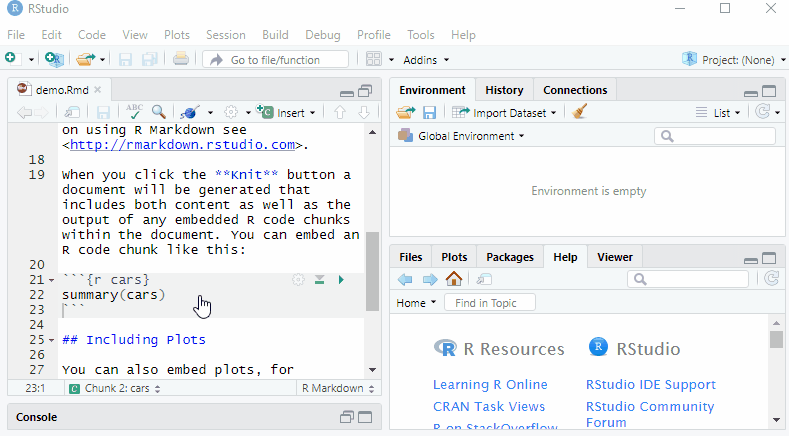Click the main toolbar Save icon
Viewport: 789px width, 436px height.
(125, 60)
